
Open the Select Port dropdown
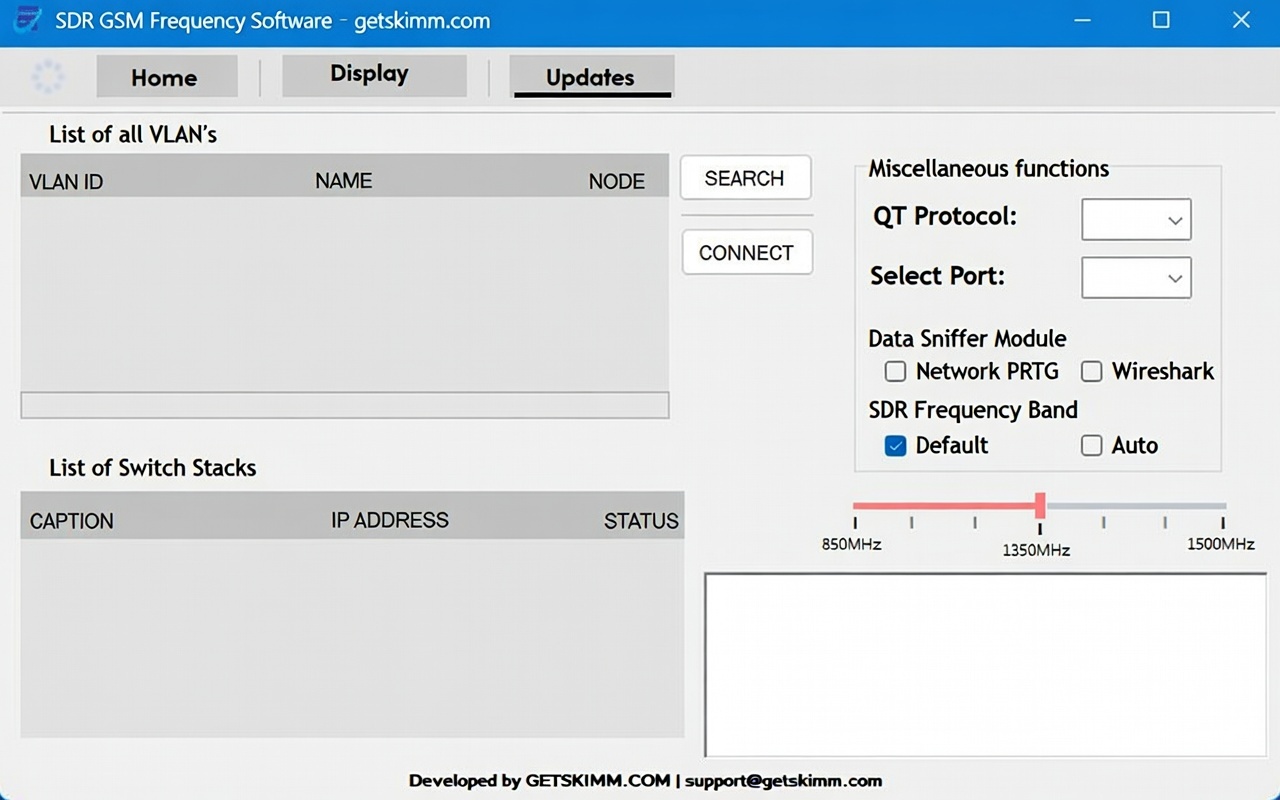[1136, 278]
